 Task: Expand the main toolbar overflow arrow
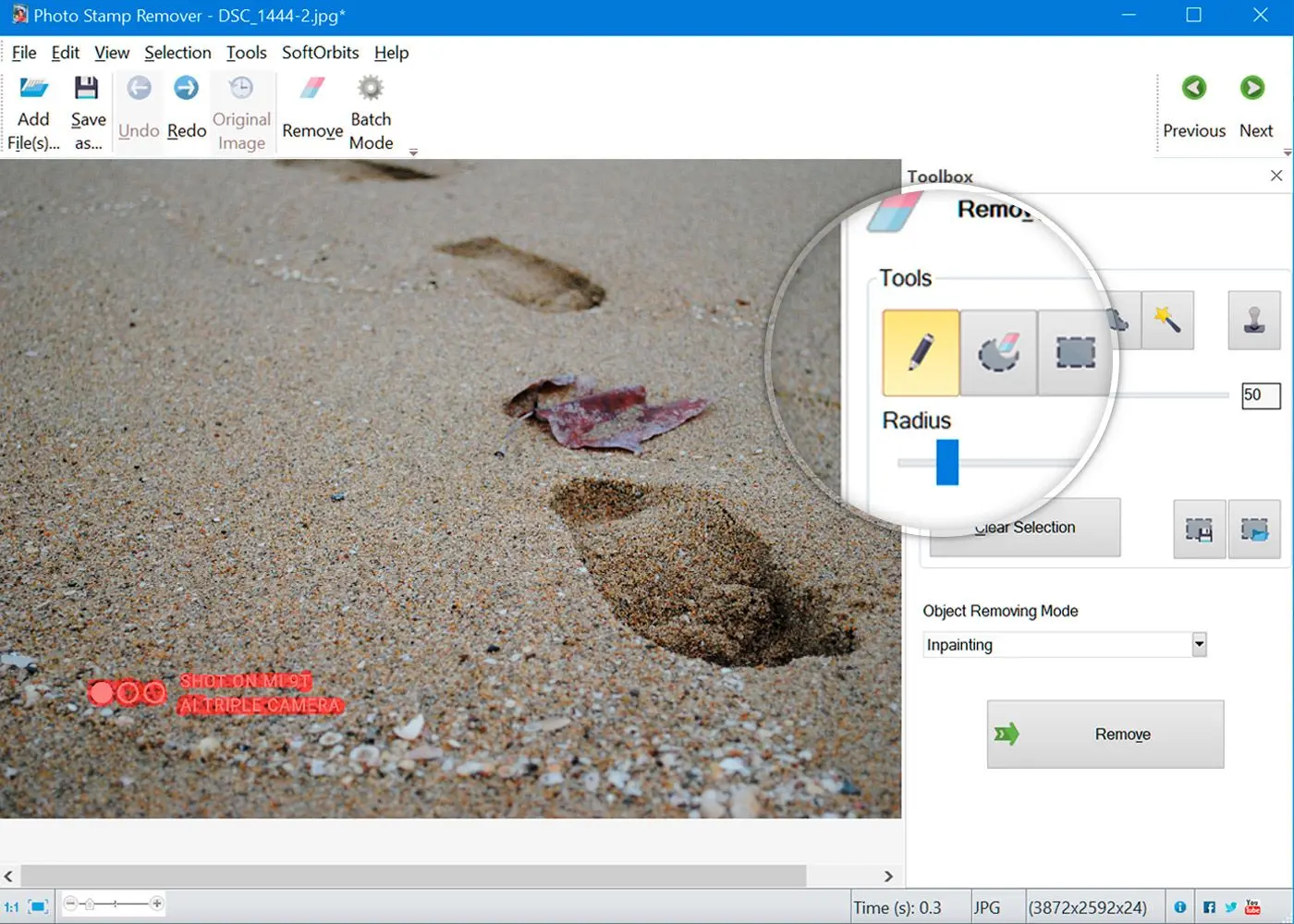click(413, 152)
